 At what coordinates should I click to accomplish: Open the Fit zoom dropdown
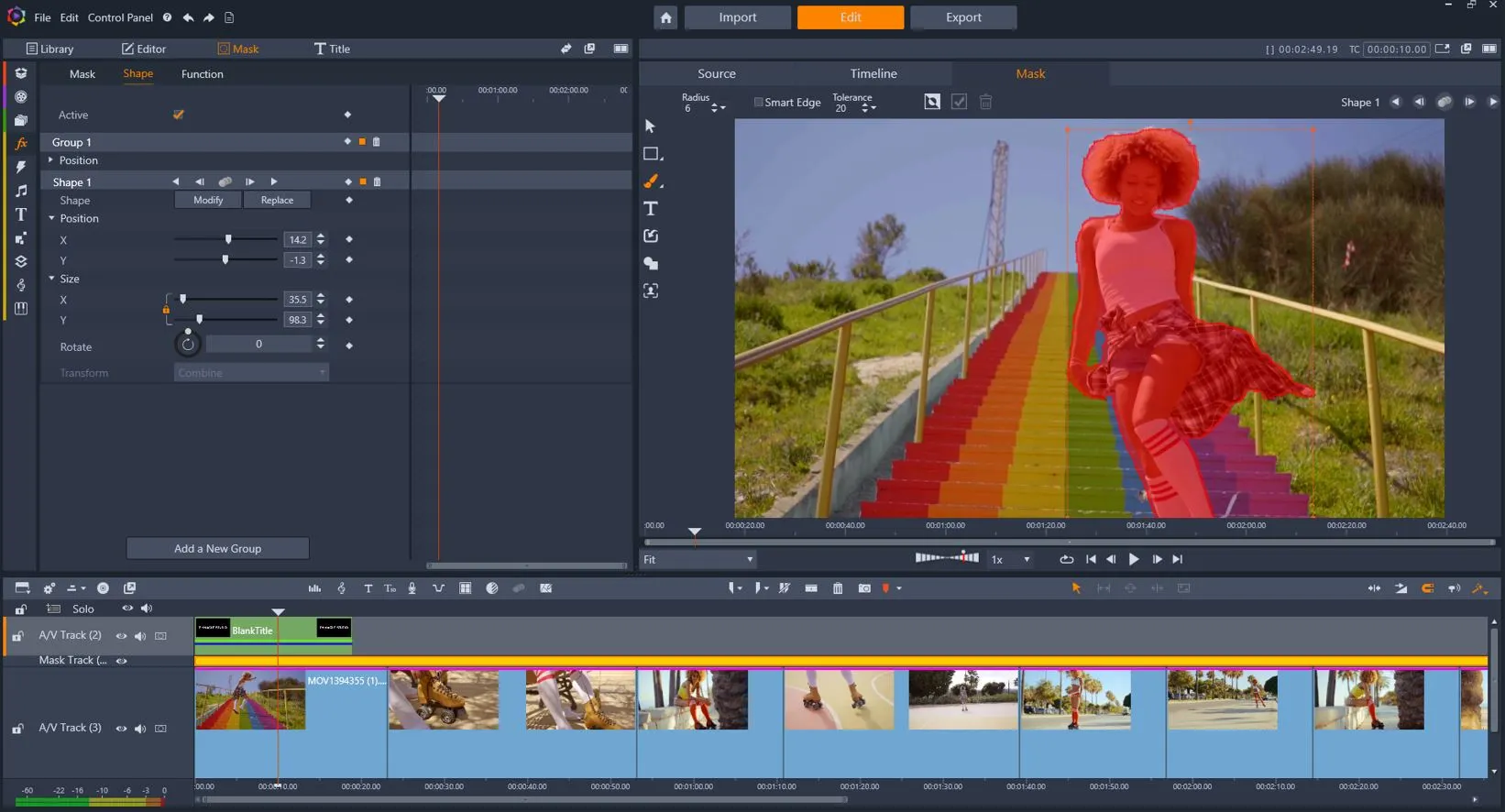(698, 559)
